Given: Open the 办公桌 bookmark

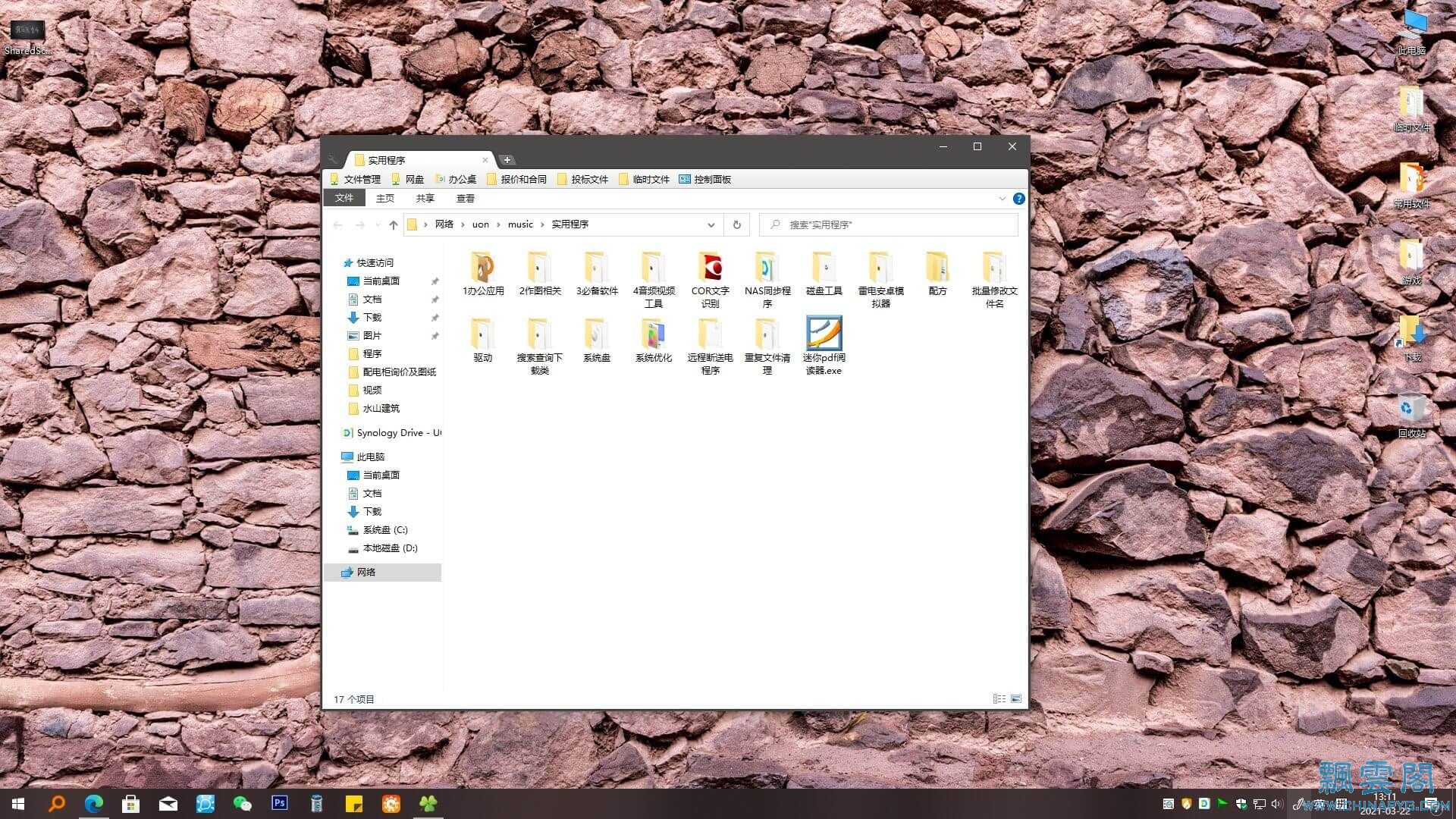Looking at the screenshot, I should [x=456, y=180].
